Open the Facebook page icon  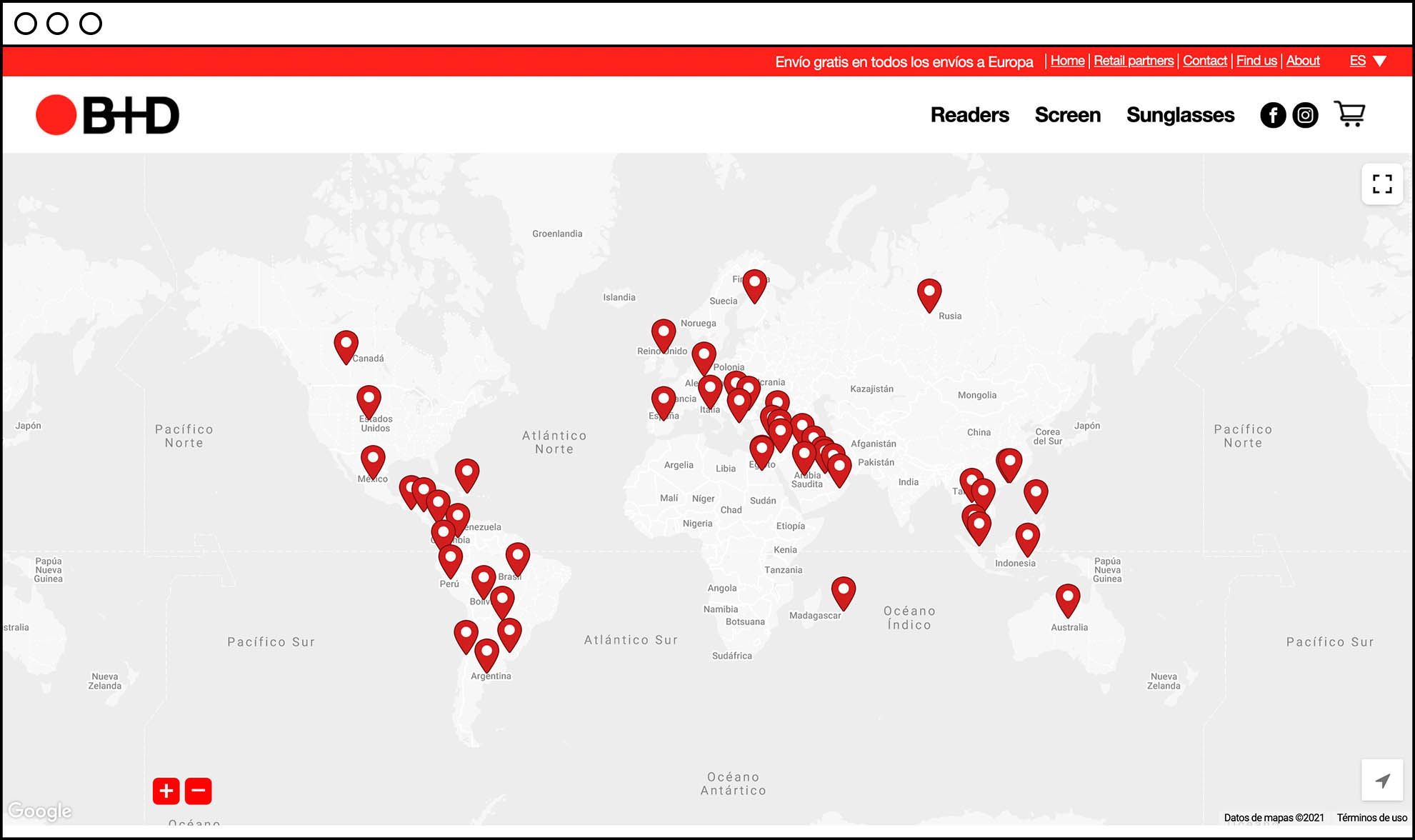pyautogui.click(x=1273, y=115)
